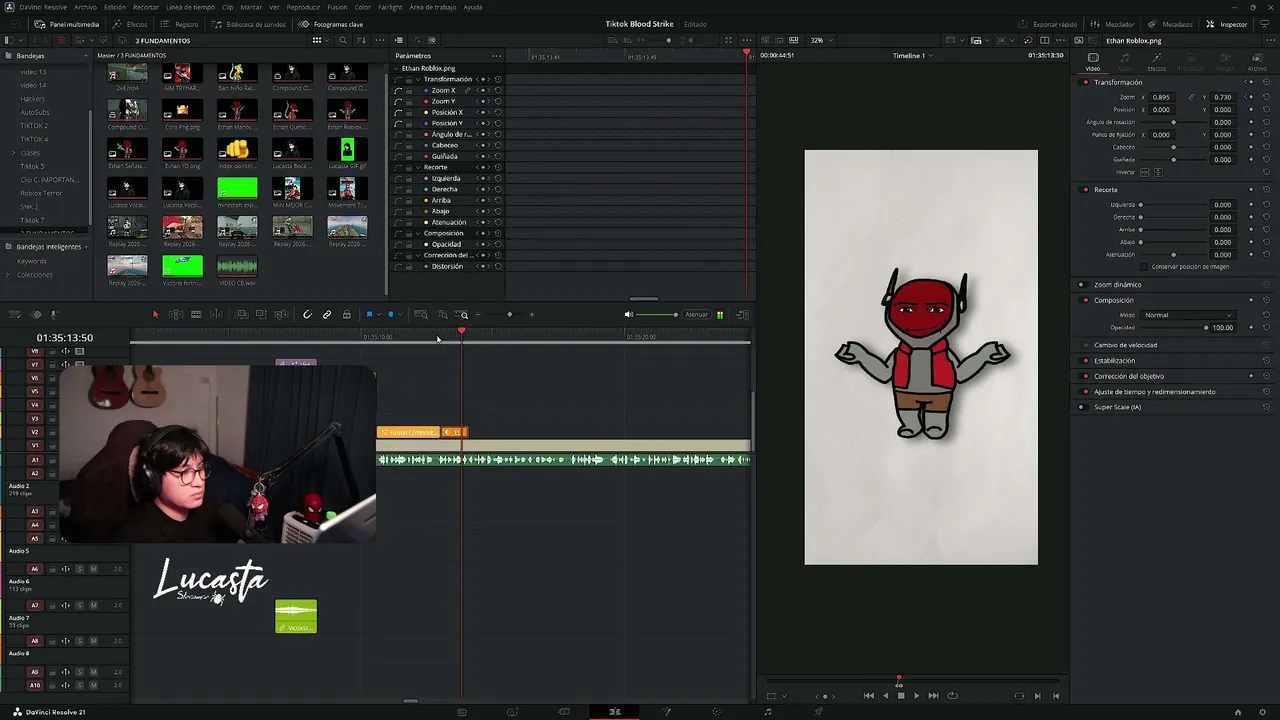Open the Deliver page rocket icon
The height and width of the screenshot is (720, 1280).
tap(818, 712)
